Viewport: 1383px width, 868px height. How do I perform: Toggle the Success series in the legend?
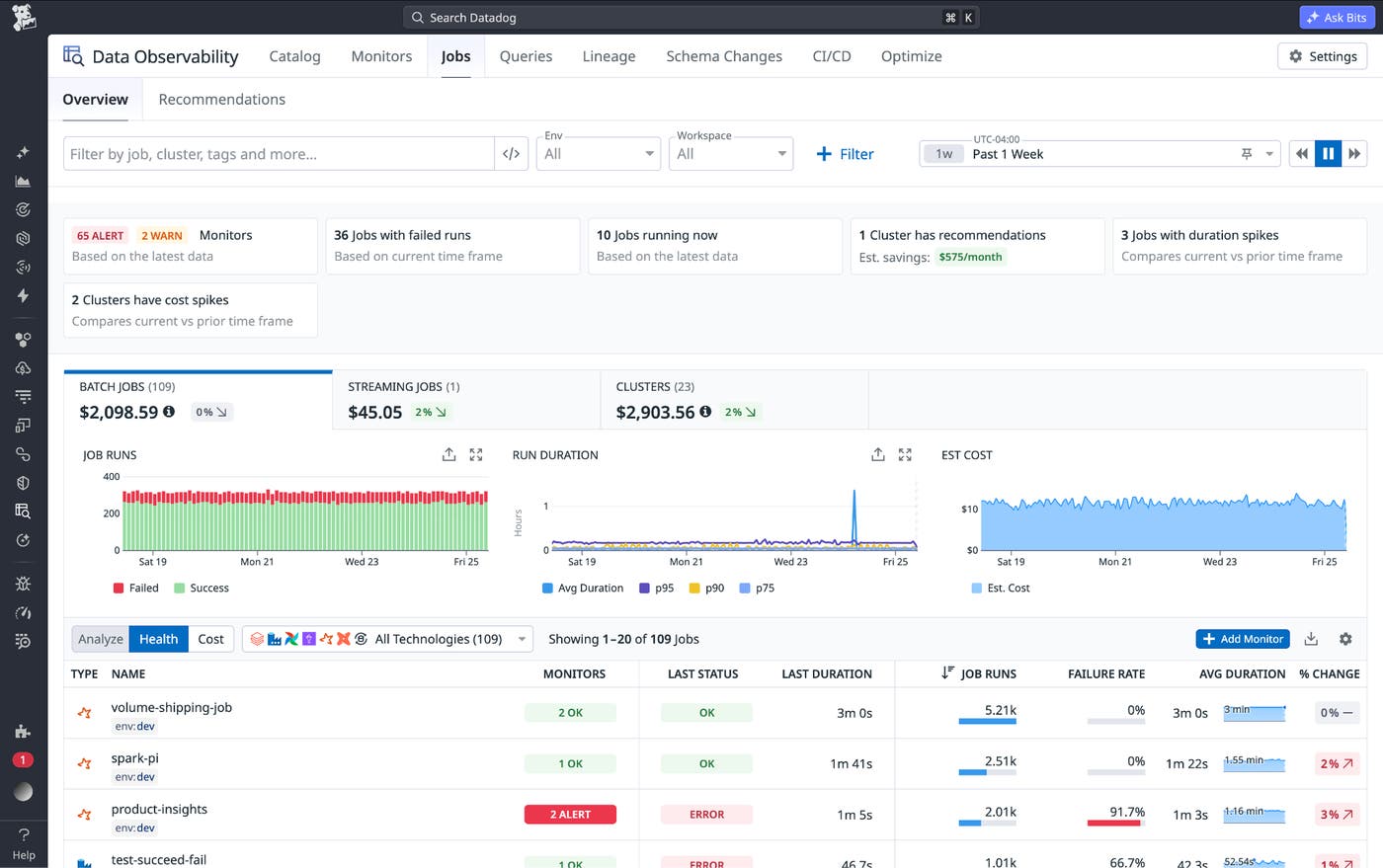click(x=201, y=588)
